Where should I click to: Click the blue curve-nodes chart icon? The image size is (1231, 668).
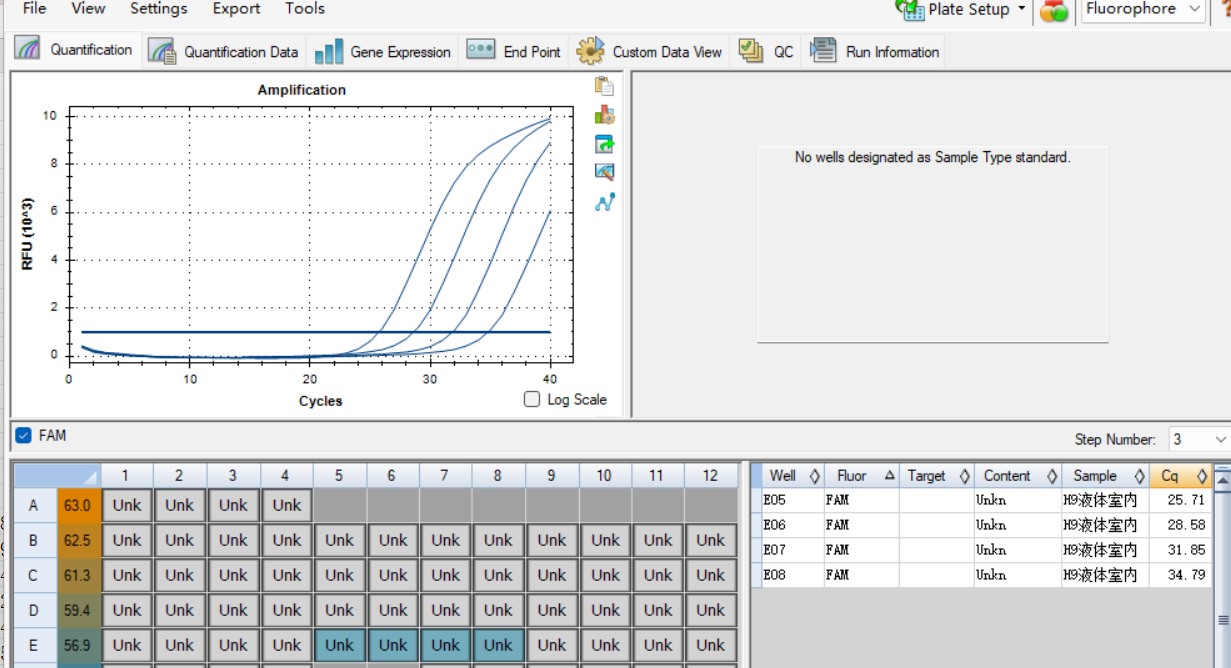pos(604,202)
